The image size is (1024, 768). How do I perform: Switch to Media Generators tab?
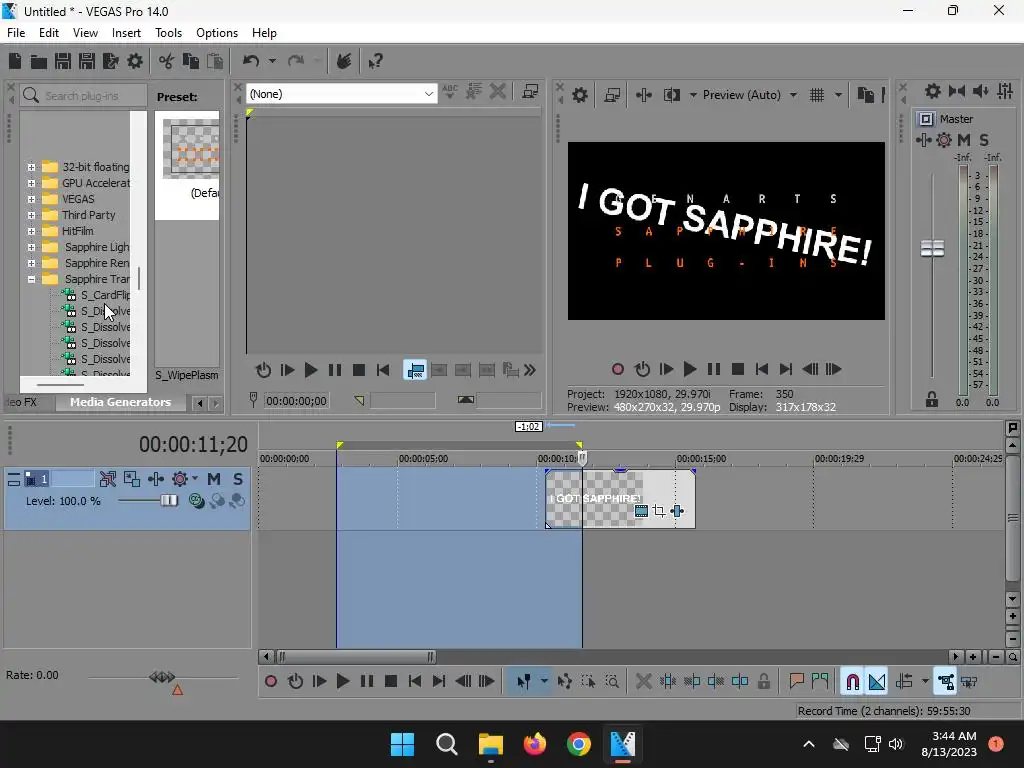121,402
